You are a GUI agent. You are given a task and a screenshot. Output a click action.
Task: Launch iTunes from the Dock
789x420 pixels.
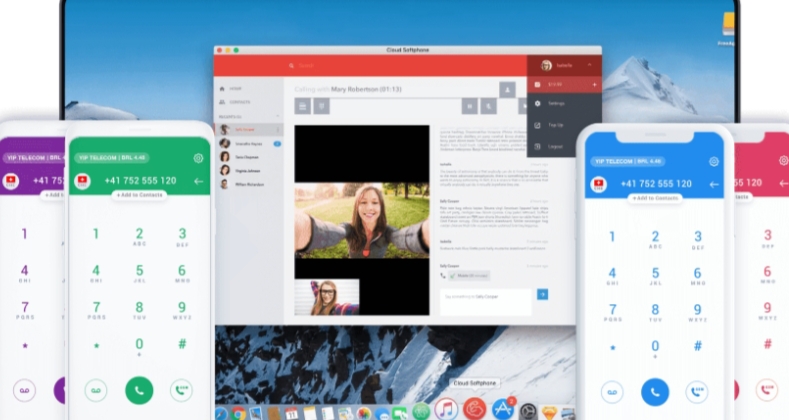pyautogui.click(x=446, y=409)
